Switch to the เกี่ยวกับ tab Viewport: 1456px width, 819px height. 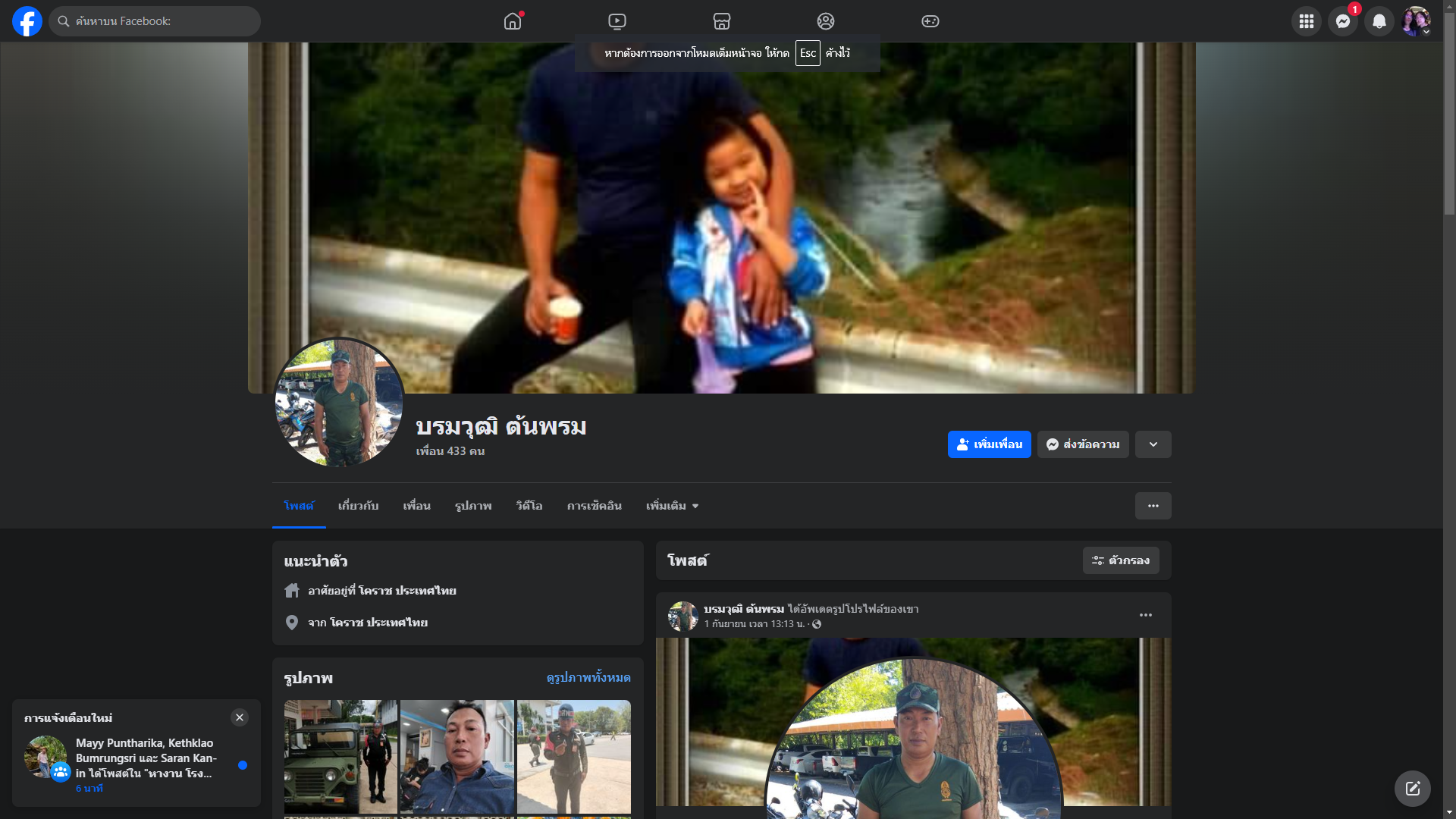click(x=358, y=506)
